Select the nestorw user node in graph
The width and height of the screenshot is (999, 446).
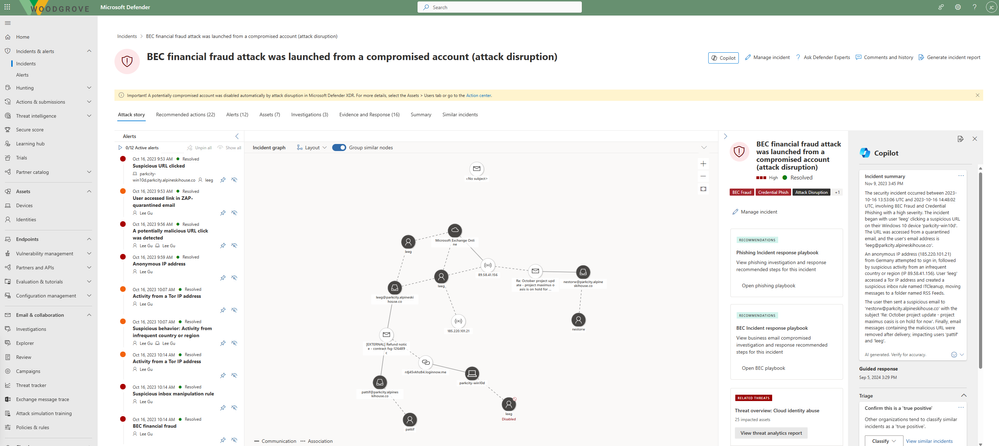578,320
